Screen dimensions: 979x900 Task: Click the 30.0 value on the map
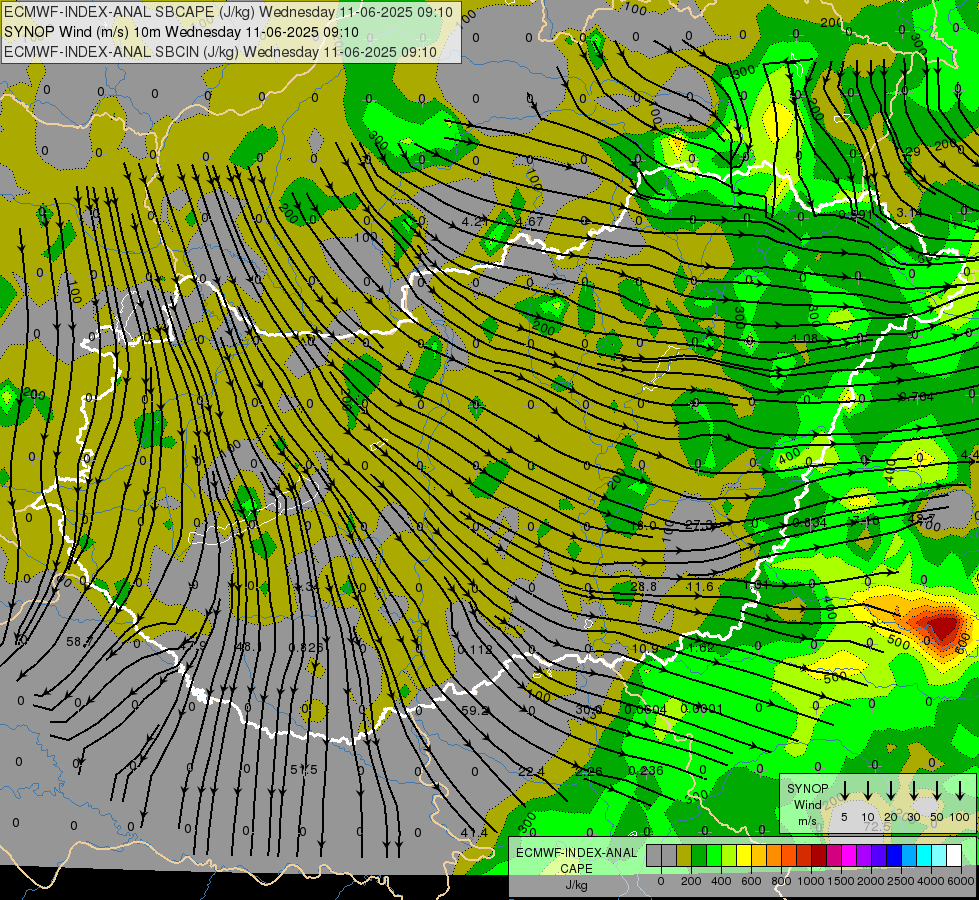[589, 710]
